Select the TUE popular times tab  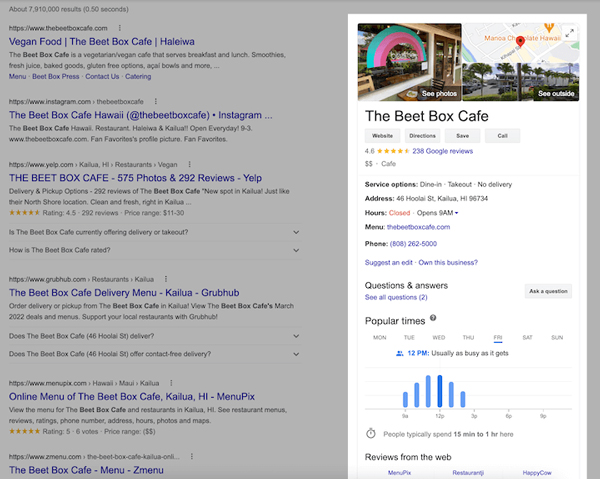(409, 337)
